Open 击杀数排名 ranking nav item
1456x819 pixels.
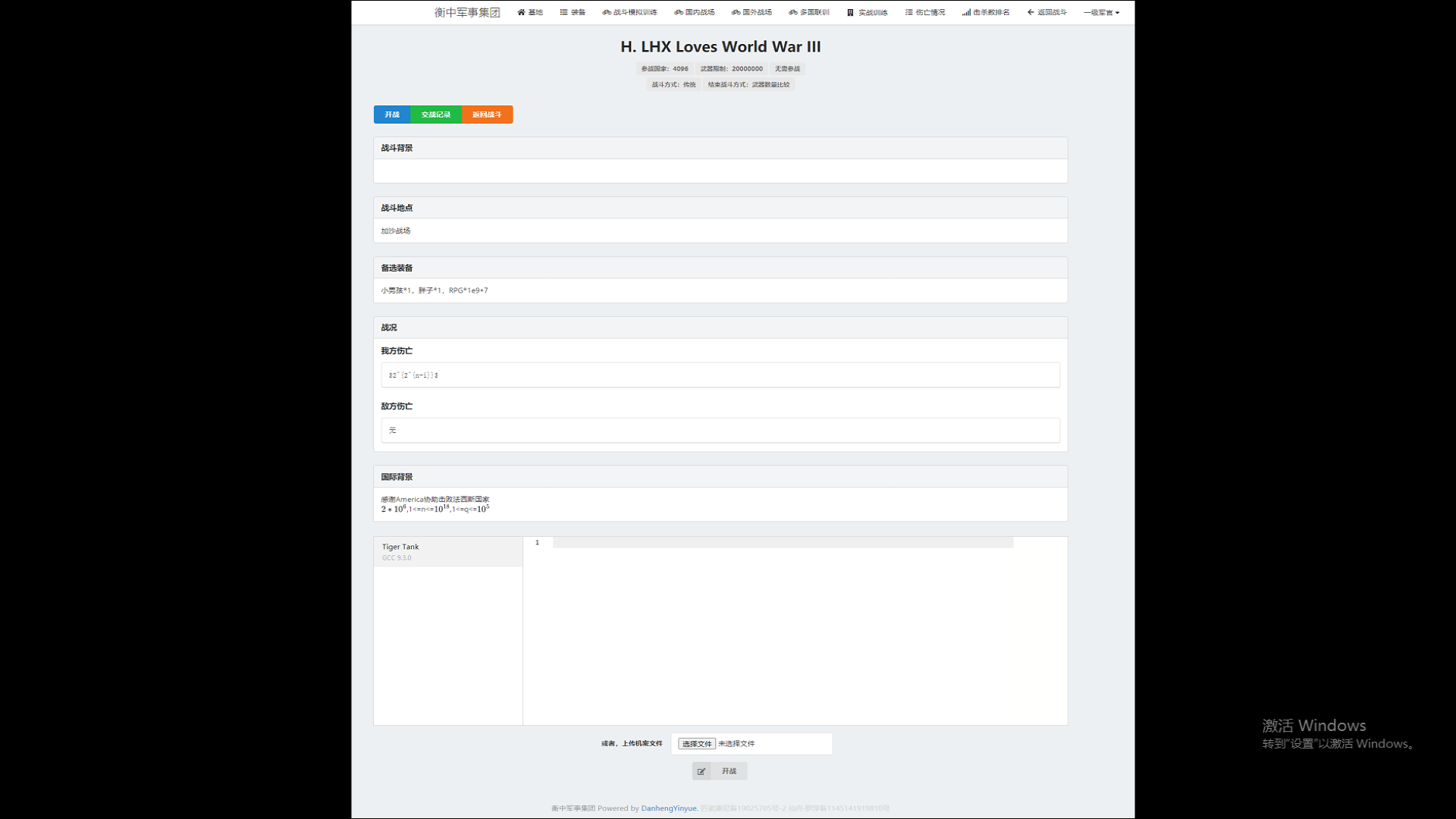coord(986,12)
